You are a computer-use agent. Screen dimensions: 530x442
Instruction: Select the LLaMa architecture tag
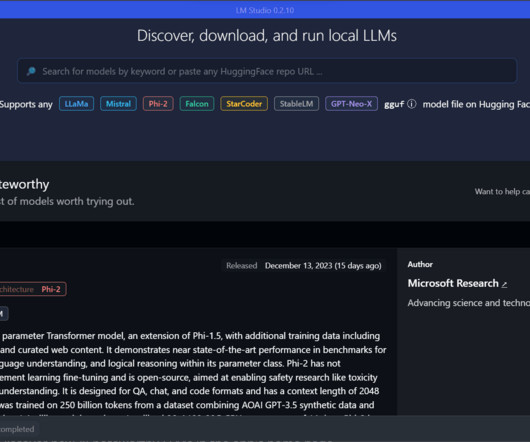[76, 104]
